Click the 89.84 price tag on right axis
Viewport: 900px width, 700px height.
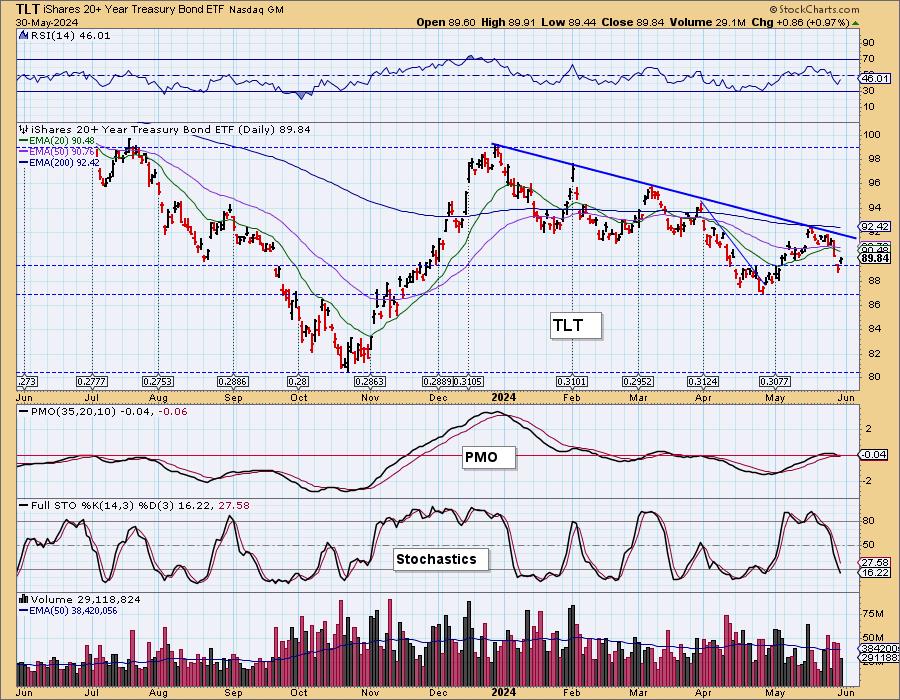(x=875, y=259)
